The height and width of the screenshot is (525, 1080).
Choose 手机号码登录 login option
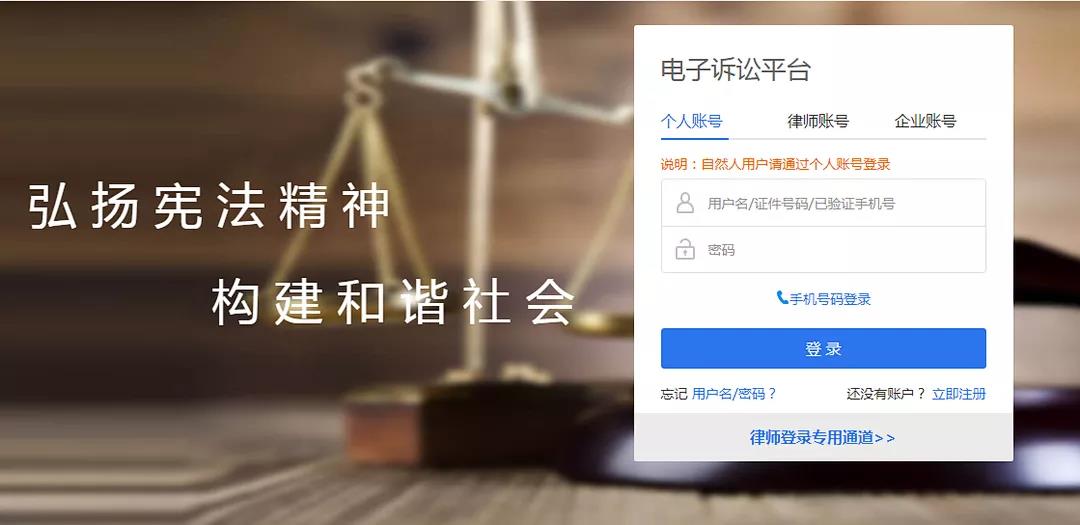click(830, 299)
